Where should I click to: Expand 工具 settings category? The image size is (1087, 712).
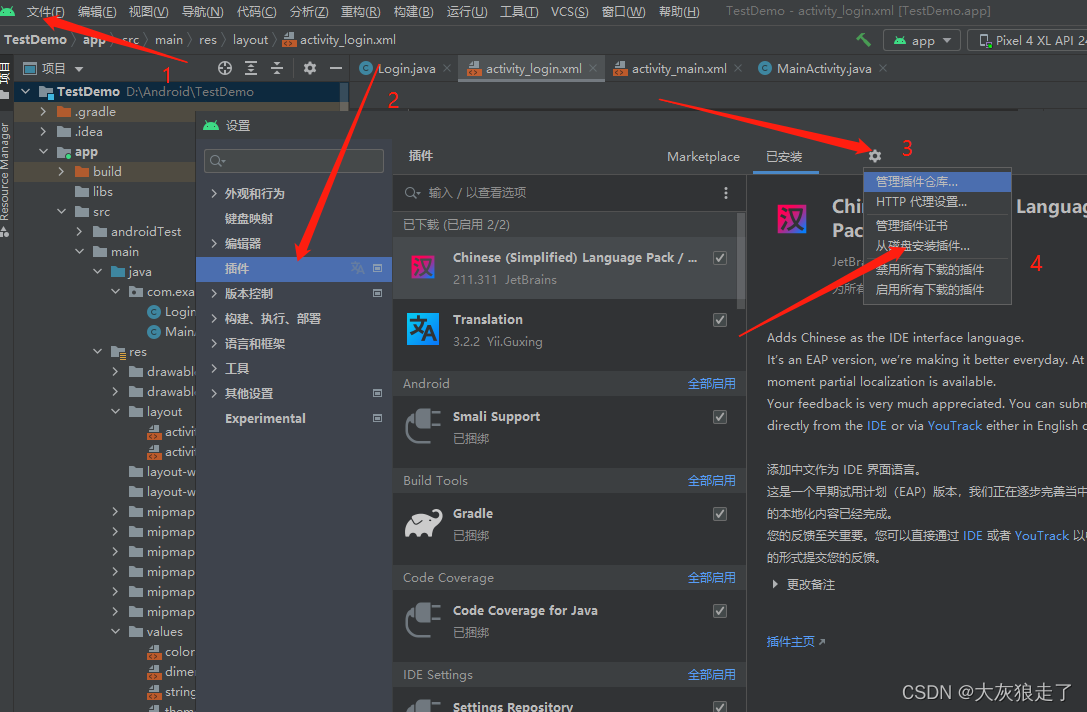214,368
